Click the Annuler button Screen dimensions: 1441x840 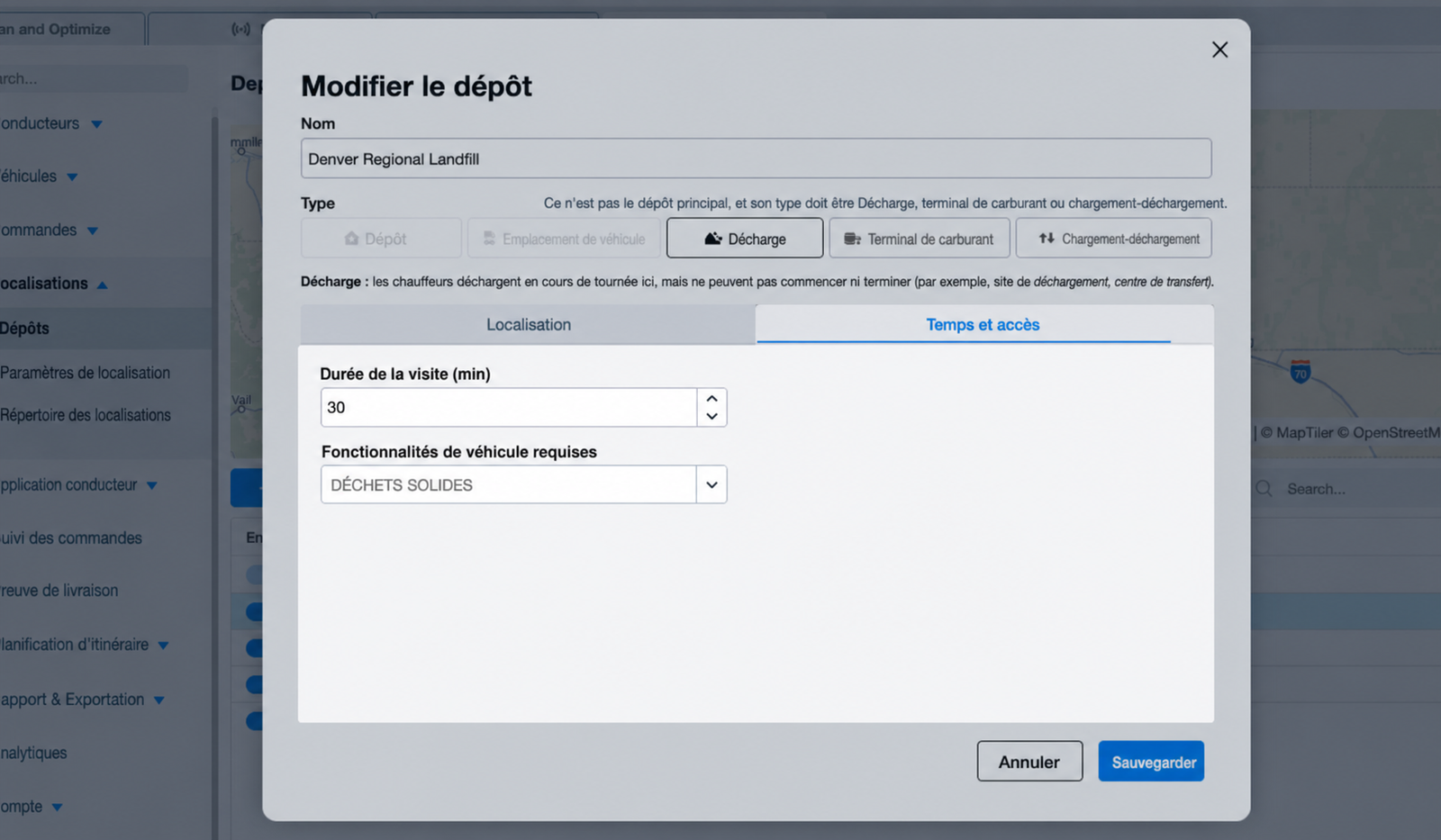1029,762
